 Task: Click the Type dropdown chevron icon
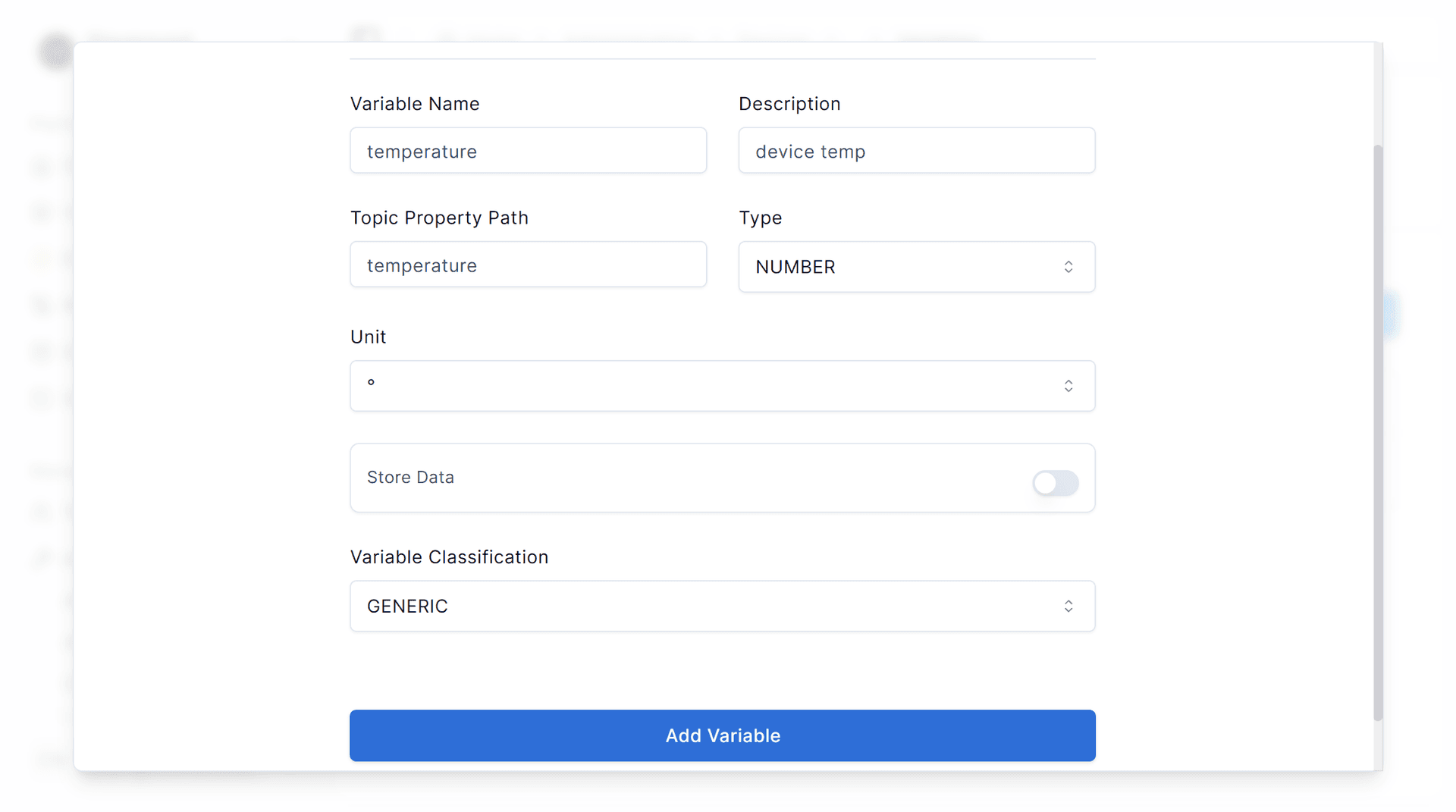(1068, 266)
